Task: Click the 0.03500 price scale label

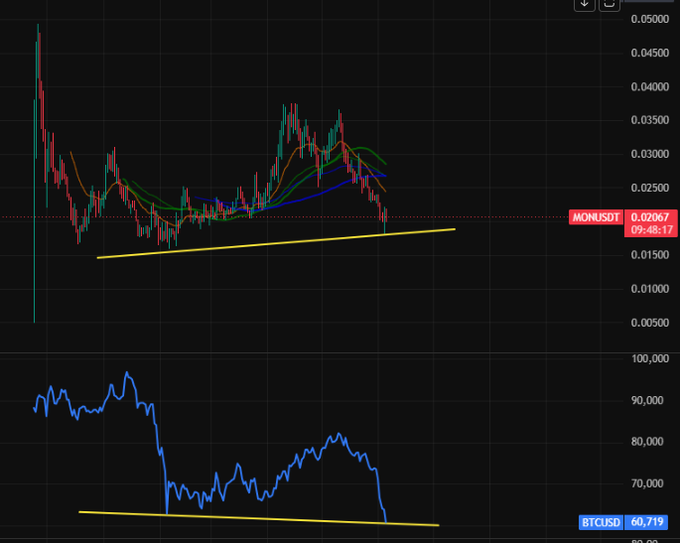Action: (650, 120)
